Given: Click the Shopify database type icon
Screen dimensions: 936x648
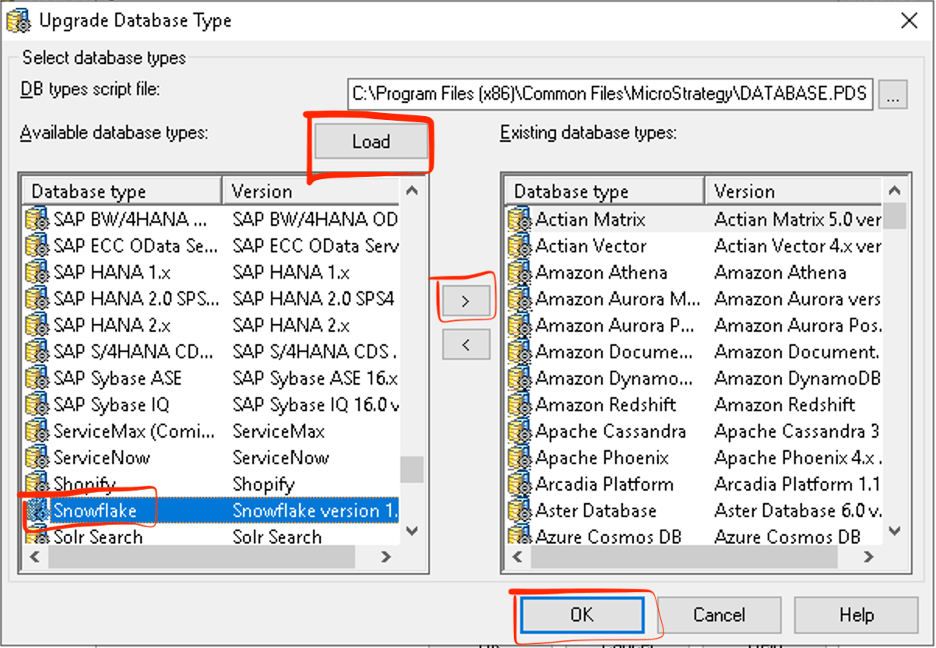Looking at the screenshot, I should tap(38, 484).
